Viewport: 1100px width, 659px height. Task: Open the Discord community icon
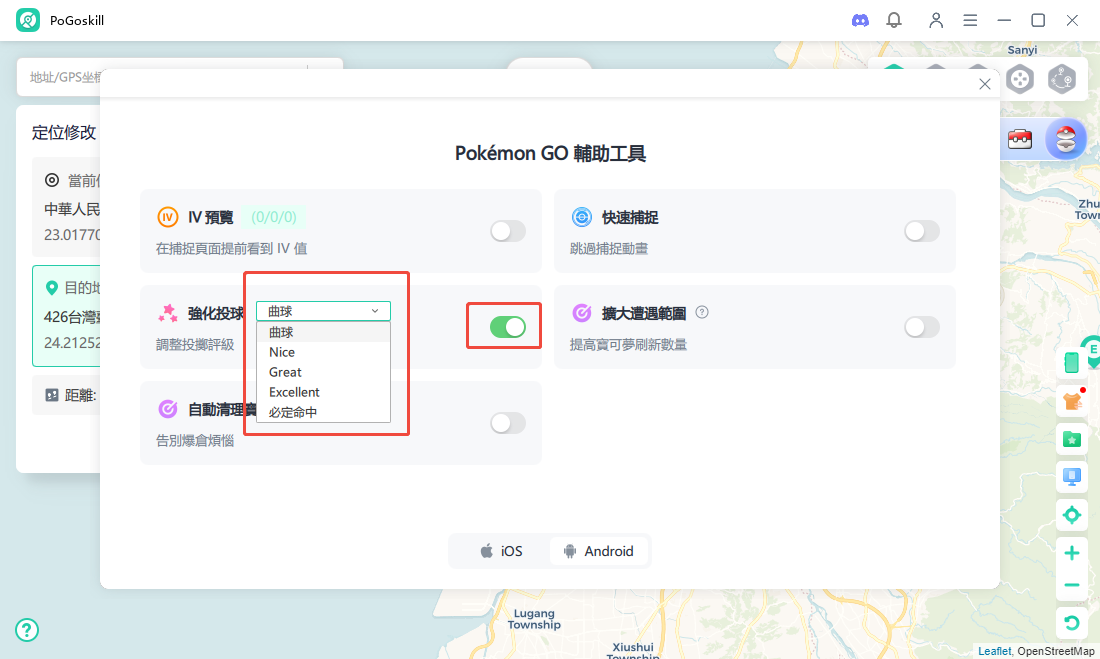860,20
